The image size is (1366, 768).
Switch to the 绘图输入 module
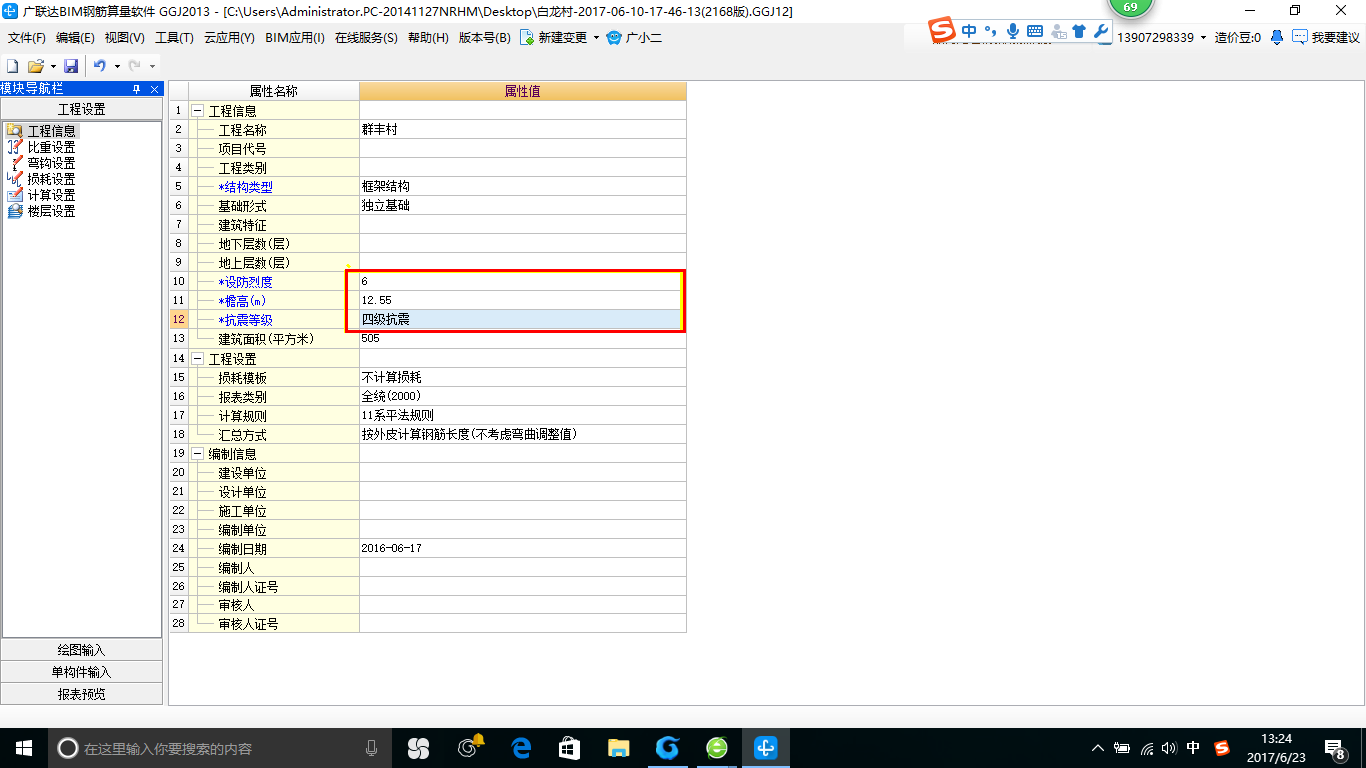click(x=81, y=650)
